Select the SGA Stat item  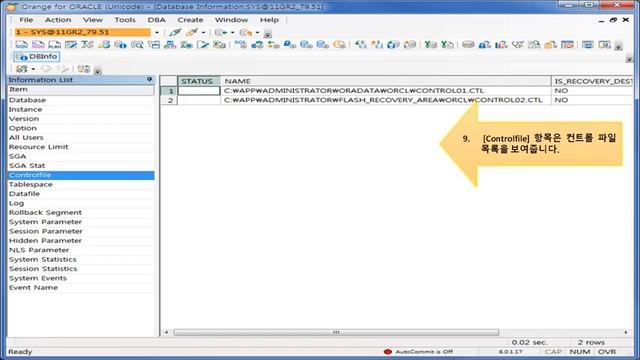pos(81,166)
